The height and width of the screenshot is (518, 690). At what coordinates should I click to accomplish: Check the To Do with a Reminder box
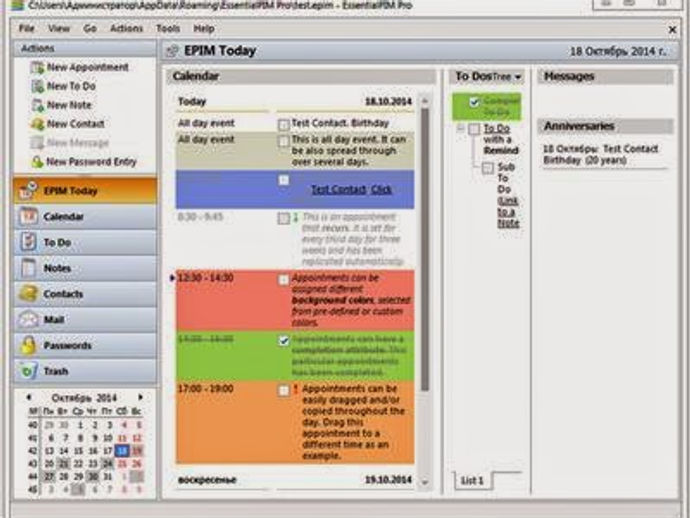(474, 129)
